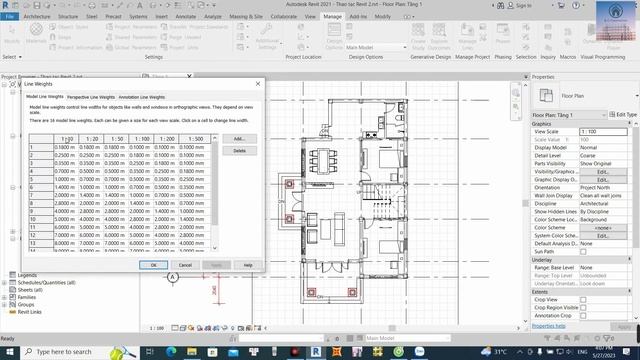Expand the Groups node in Project Browser

(4, 304)
